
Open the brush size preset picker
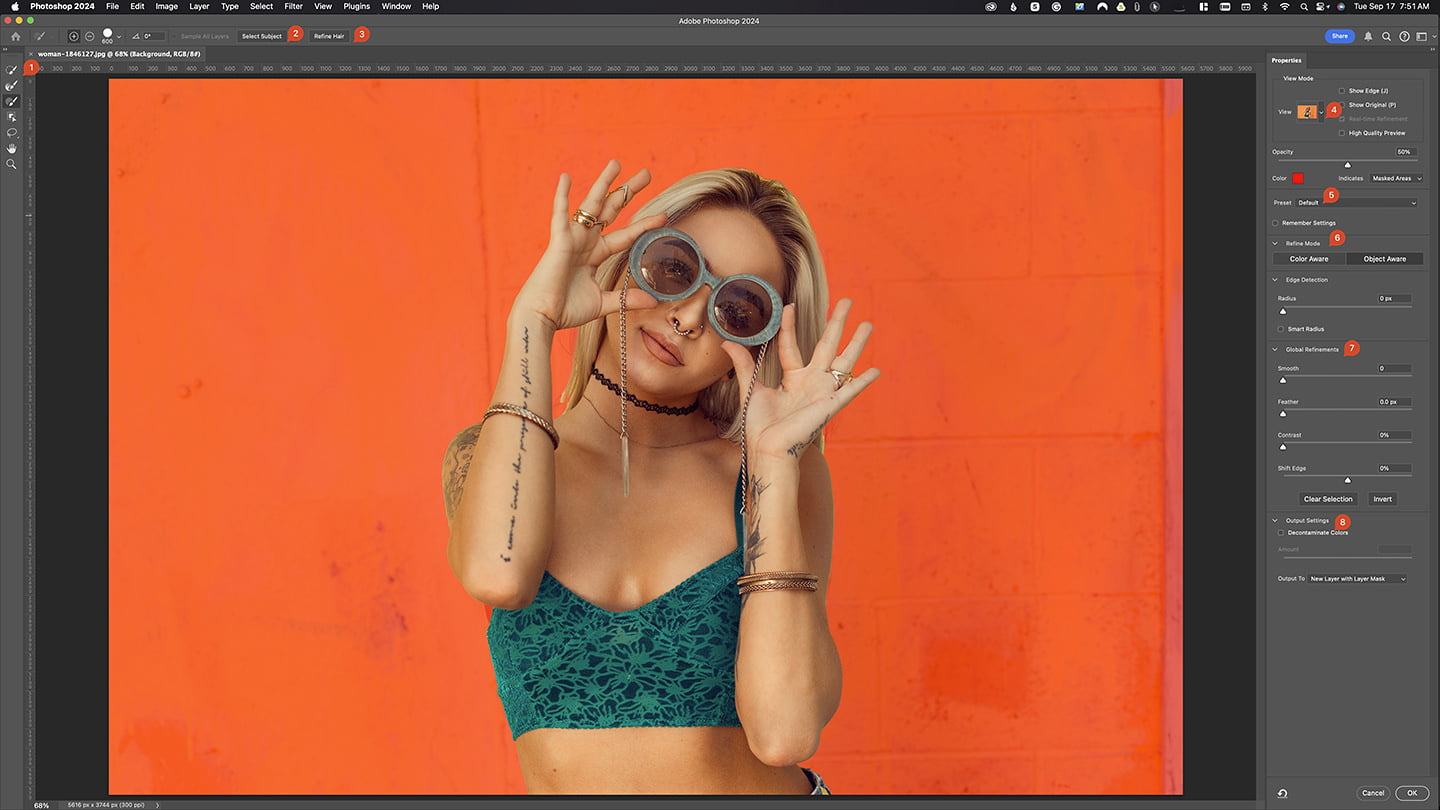coord(118,37)
